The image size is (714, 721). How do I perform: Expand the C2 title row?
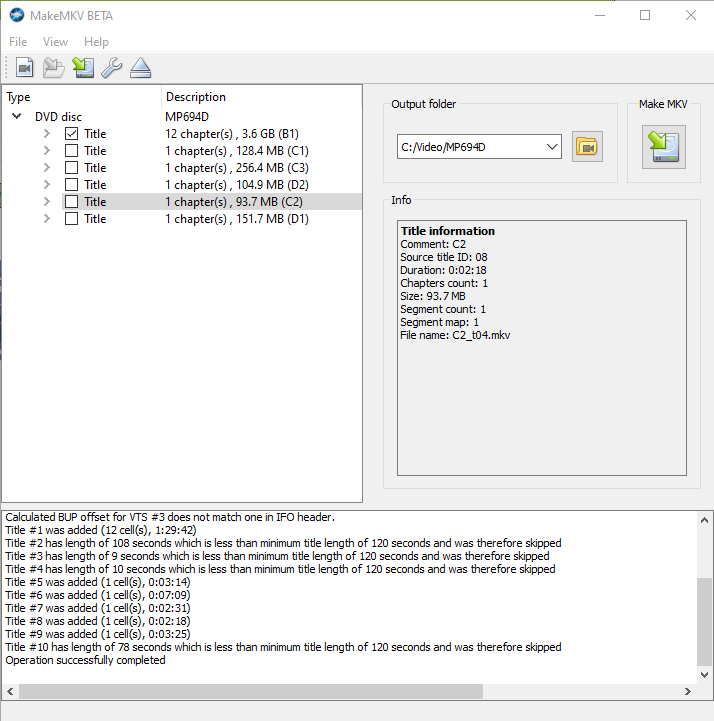46,202
